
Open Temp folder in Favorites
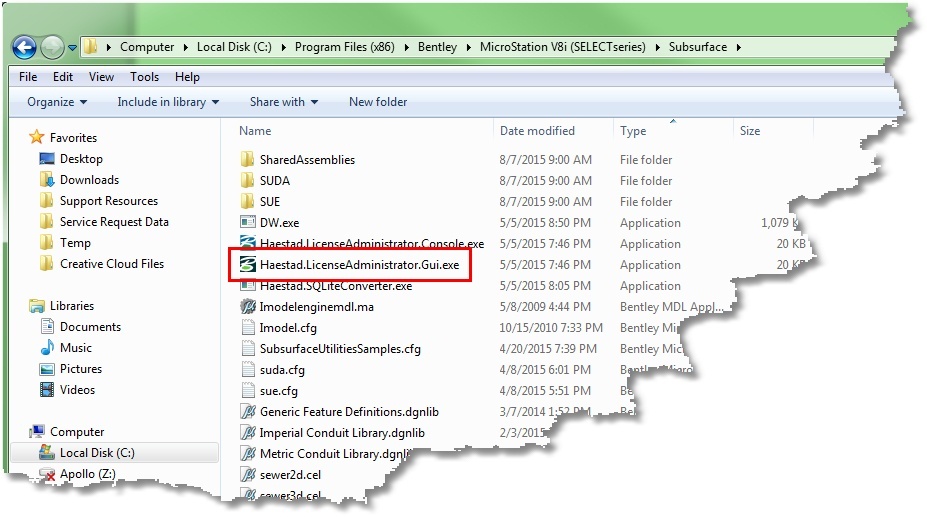coord(75,243)
